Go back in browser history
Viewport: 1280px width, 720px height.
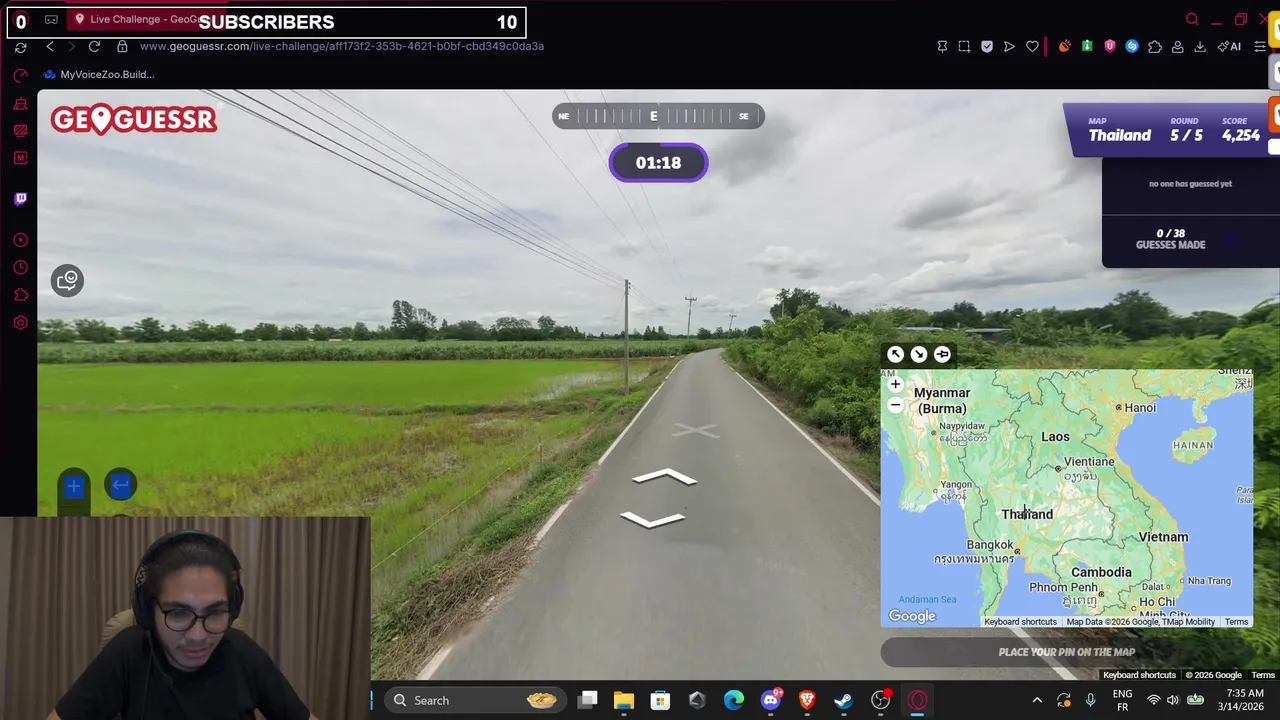click(x=50, y=46)
